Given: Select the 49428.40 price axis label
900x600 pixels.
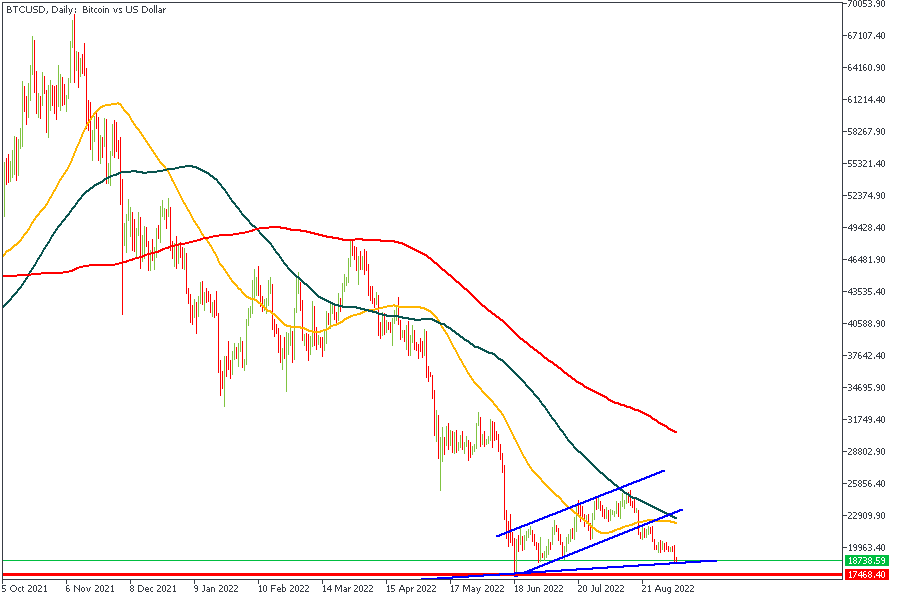Looking at the screenshot, I should pyautogui.click(x=866, y=228).
